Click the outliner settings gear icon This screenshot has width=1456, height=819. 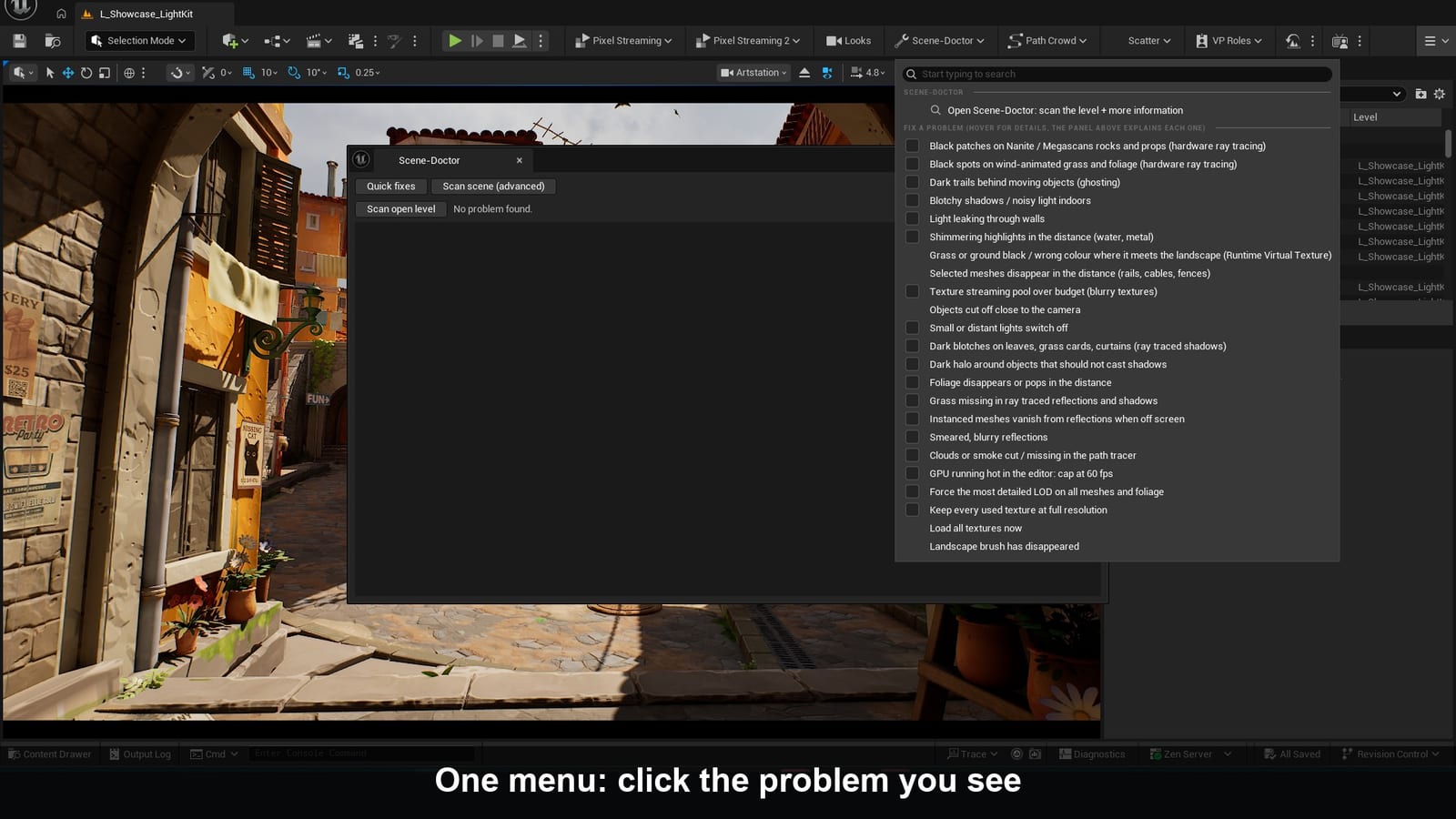(x=1440, y=94)
